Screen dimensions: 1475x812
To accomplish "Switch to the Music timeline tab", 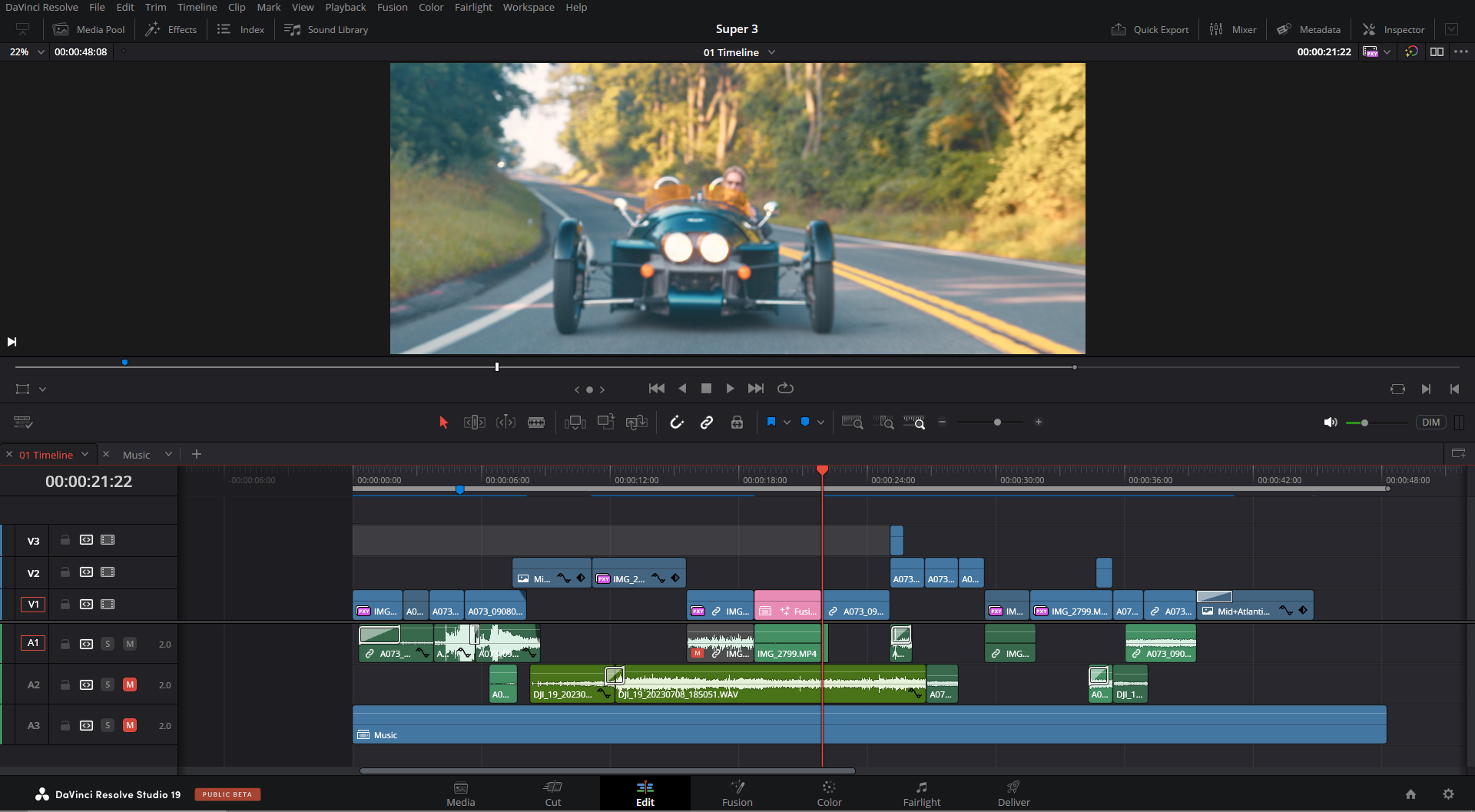I will pyautogui.click(x=136, y=455).
